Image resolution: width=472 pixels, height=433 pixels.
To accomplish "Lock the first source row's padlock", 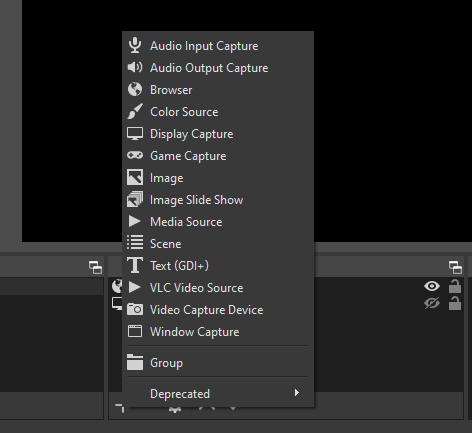I will click(x=455, y=286).
